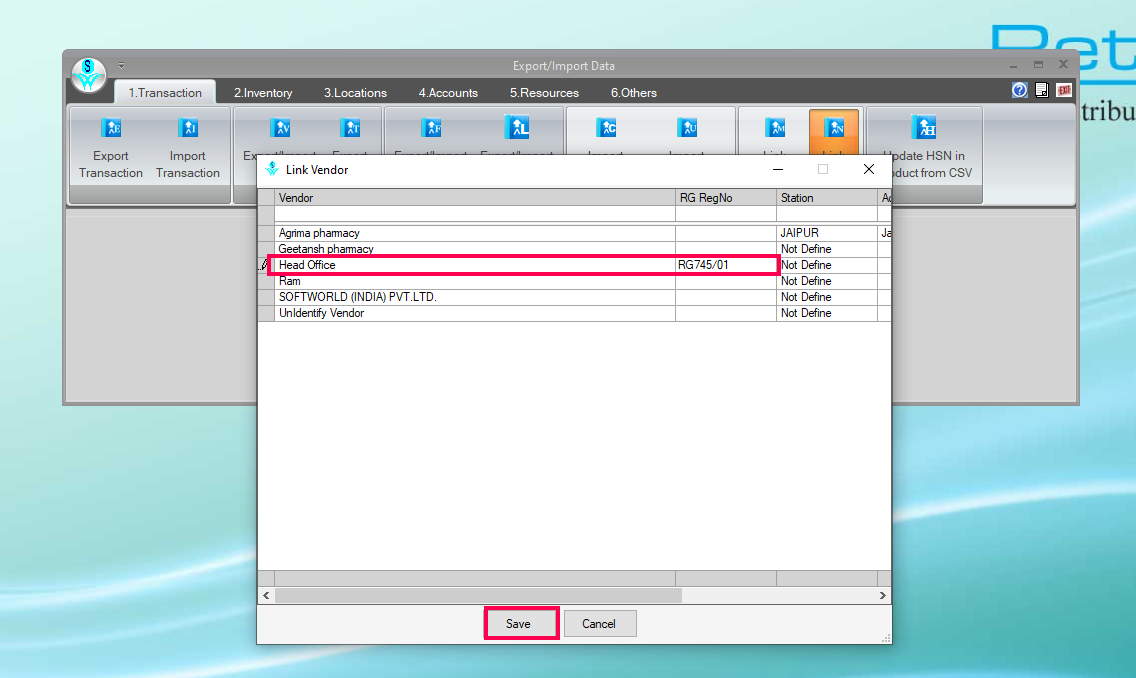1136x678 pixels.
Task: Click the vendor grid horizontal scrollbar thumb
Action: [x=478, y=595]
